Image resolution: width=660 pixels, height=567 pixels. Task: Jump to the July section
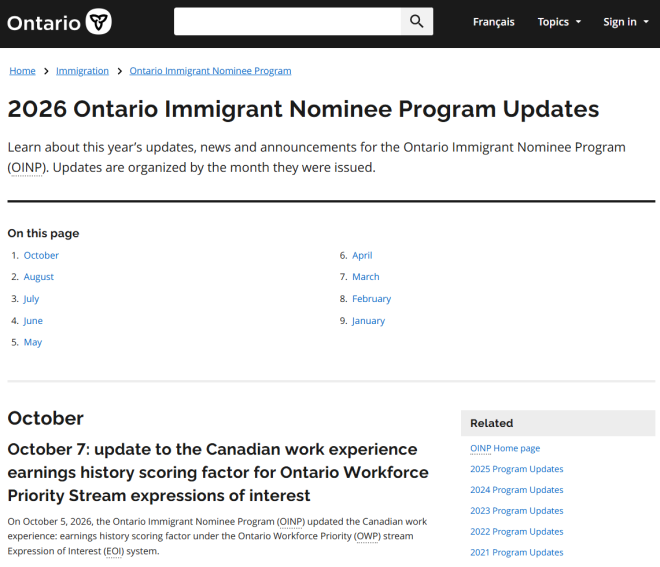[31, 299]
